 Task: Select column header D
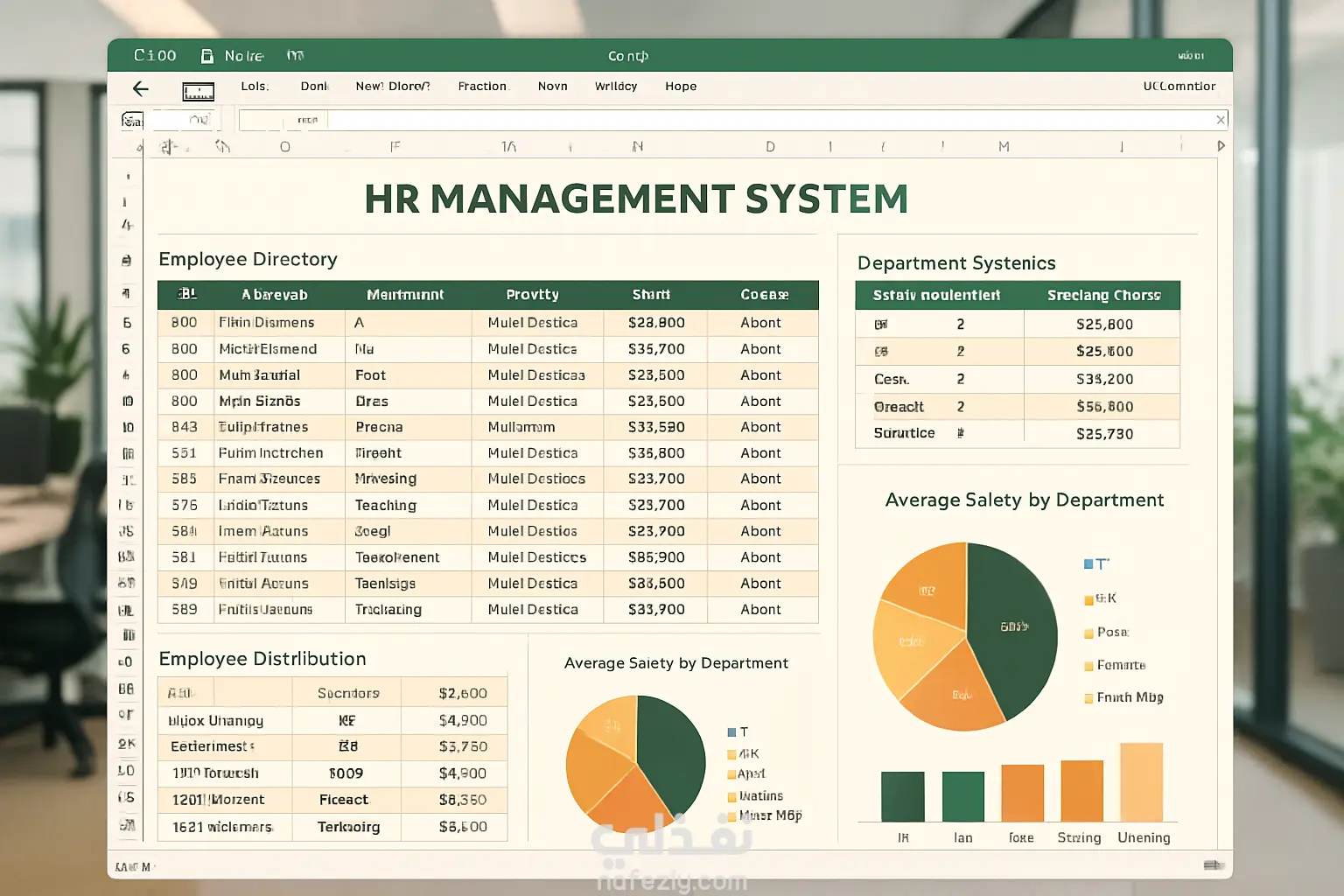[x=770, y=147]
